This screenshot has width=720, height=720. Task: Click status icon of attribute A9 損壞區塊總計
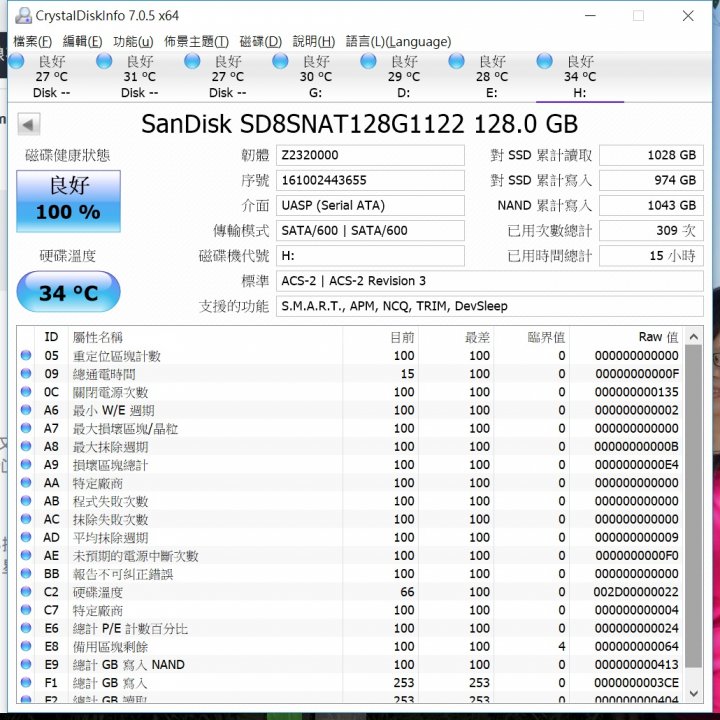(x=26, y=465)
